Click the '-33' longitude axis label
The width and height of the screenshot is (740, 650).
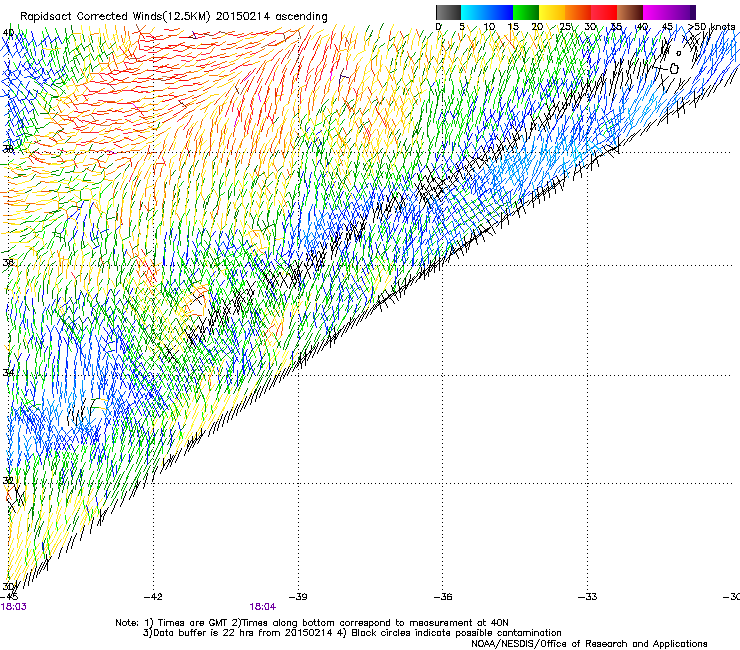(x=588, y=597)
